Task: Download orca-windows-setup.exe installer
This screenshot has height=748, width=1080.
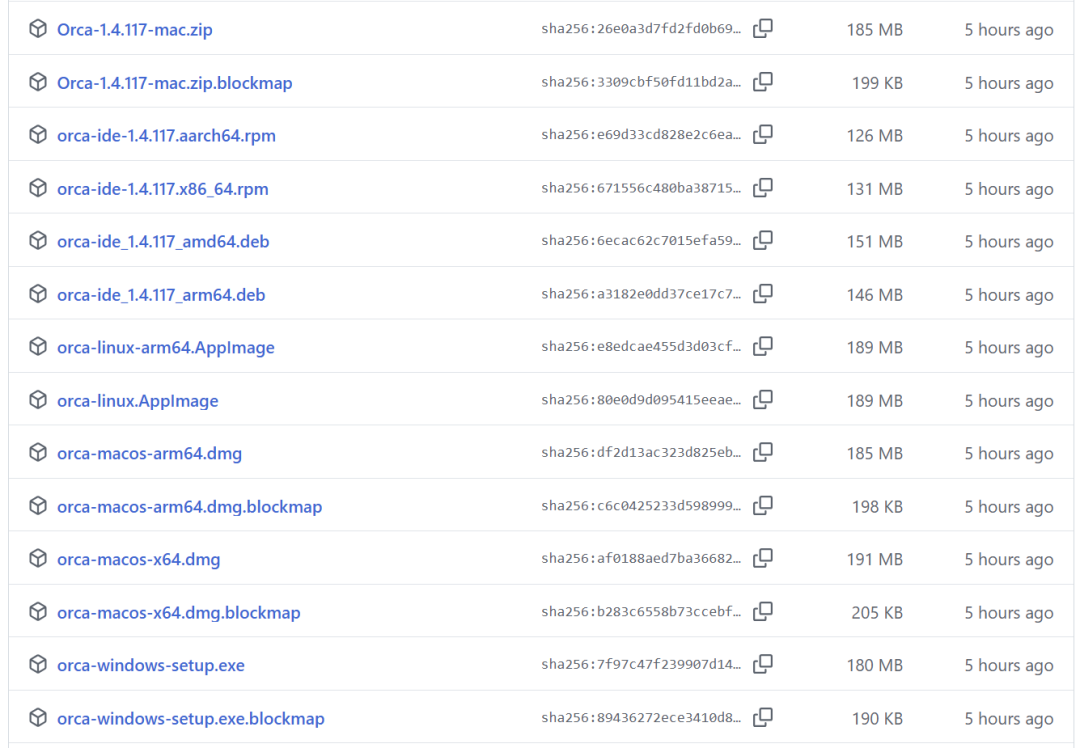Action: click(x=151, y=665)
